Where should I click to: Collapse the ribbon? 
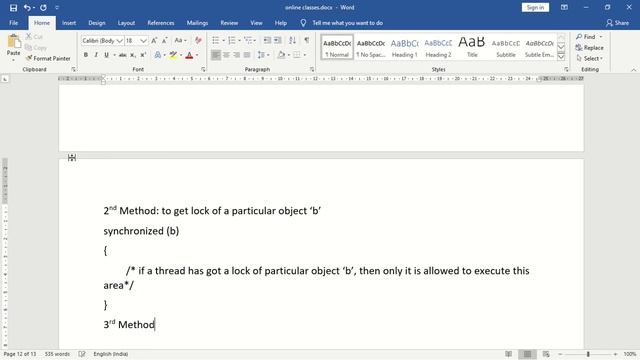click(633, 70)
